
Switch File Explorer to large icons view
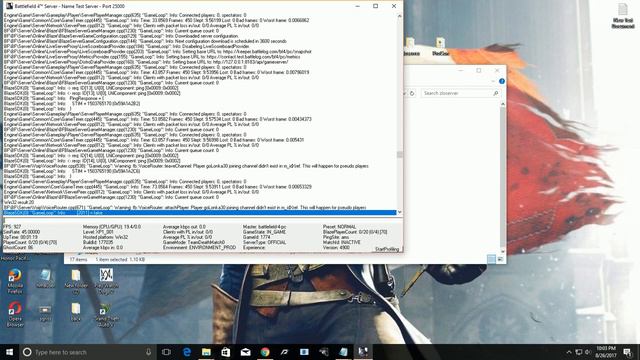click(x=500, y=259)
